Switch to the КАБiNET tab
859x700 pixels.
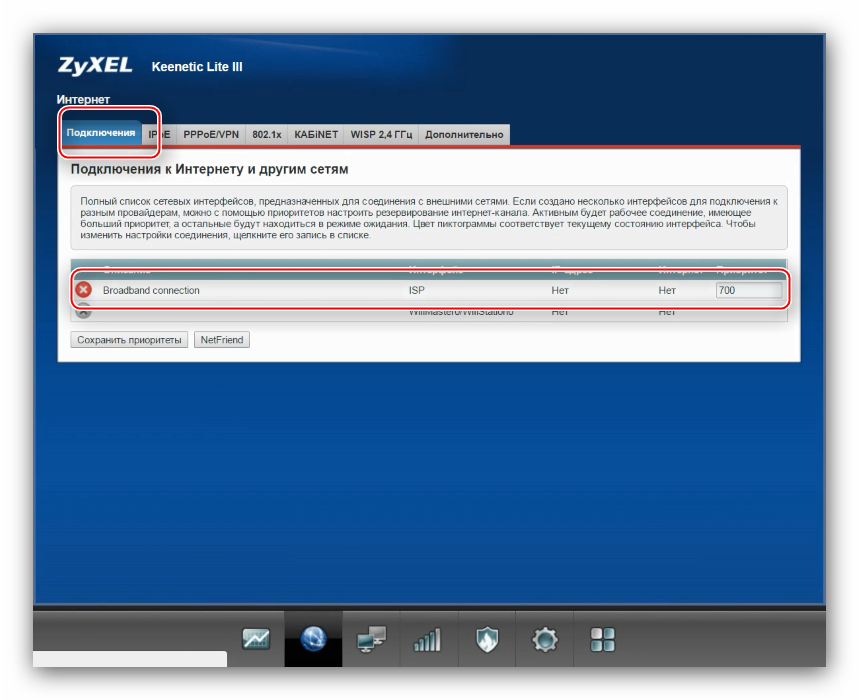coord(316,135)
